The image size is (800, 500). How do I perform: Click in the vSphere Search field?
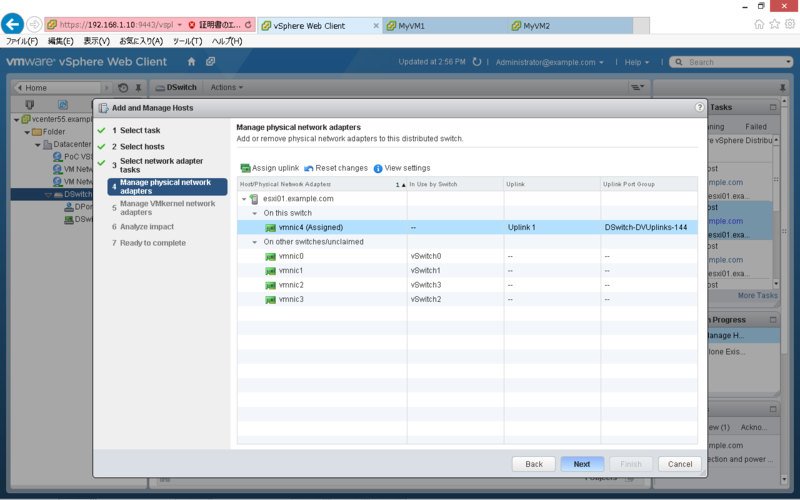point(732,62)
